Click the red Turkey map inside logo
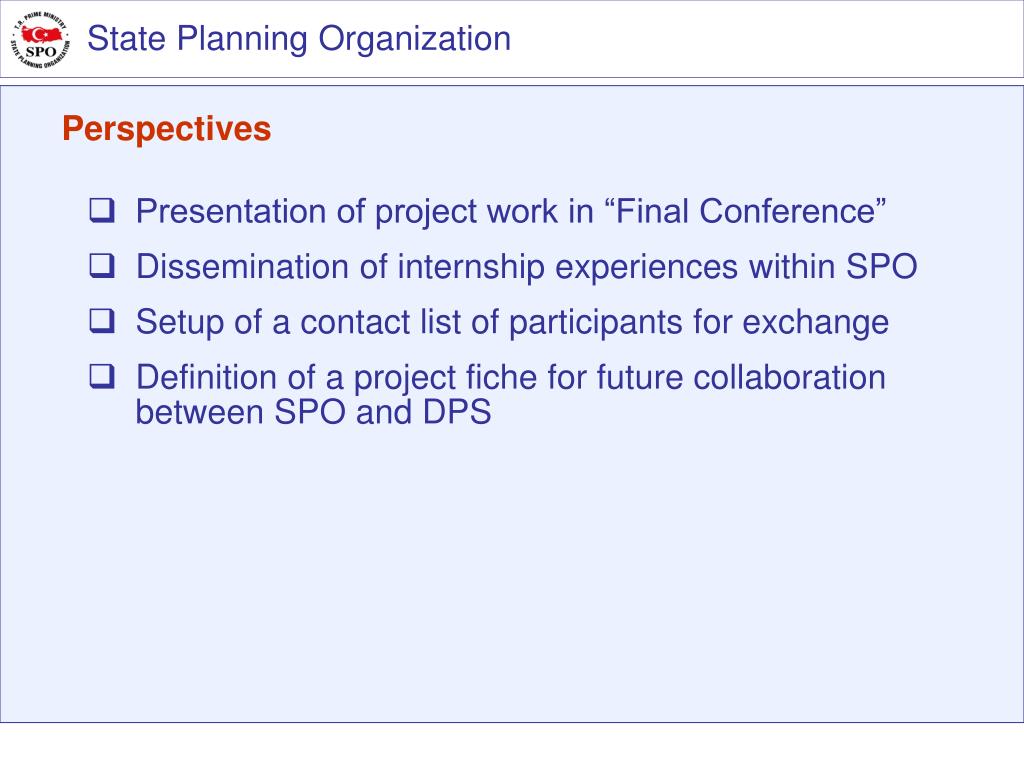The width and height of the screenshot is (1024, 768). pos(42,34)
